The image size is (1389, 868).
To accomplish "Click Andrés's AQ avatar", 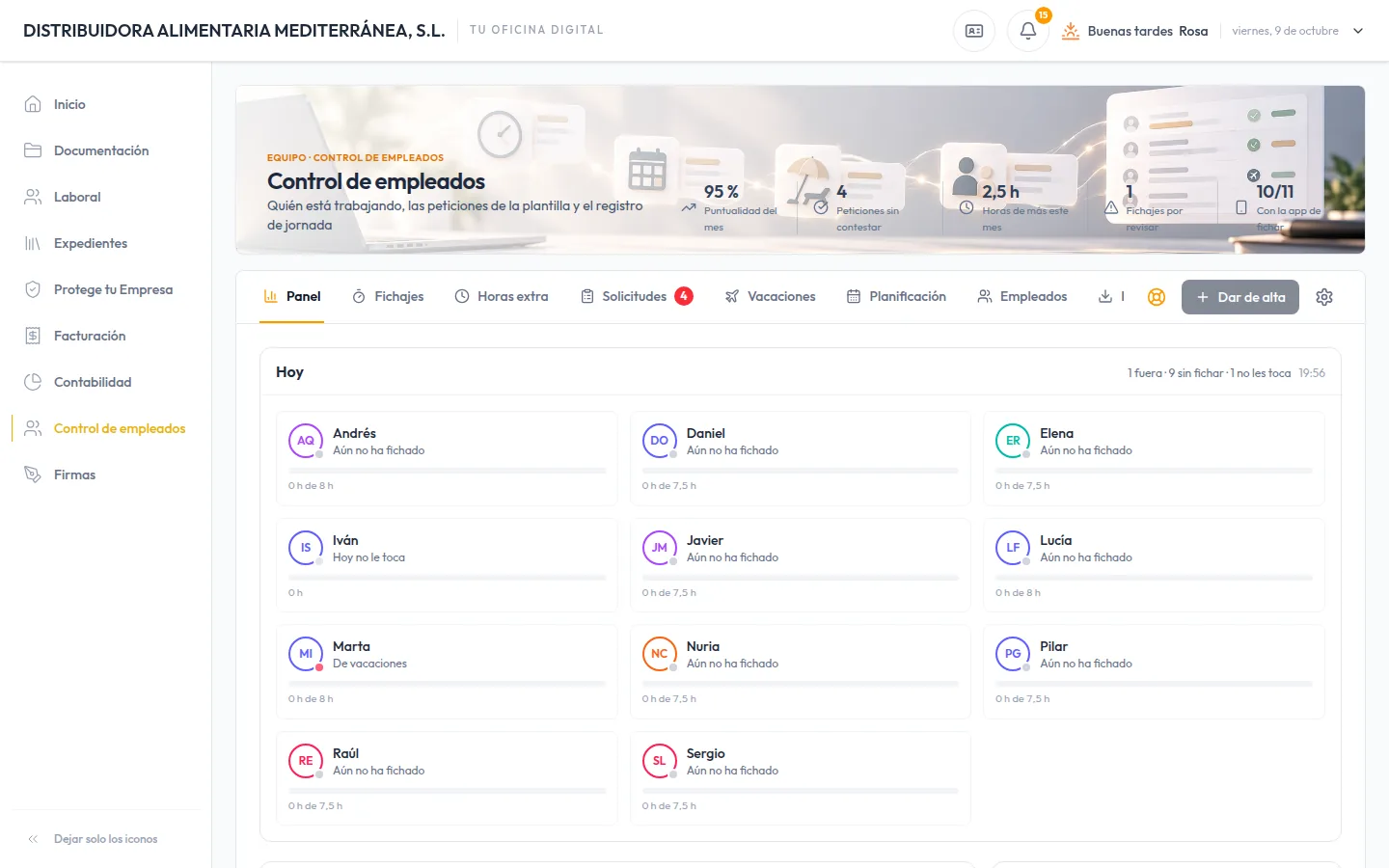I will pyautogui.click(x=306, y=441).
